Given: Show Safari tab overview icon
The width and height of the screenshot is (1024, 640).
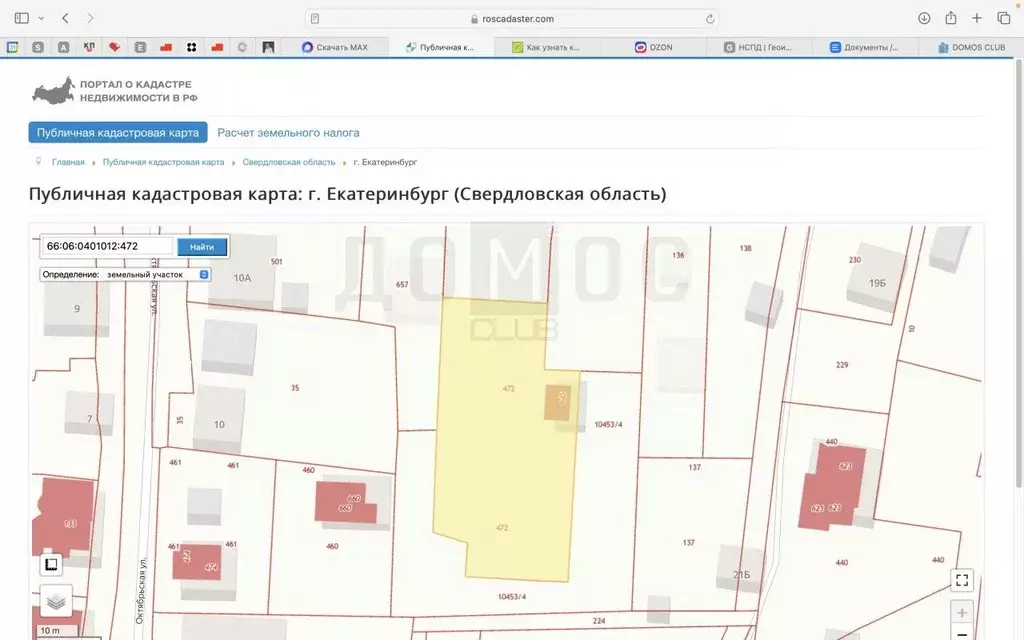Looking at the screenshot, I should pos(1003,18).
